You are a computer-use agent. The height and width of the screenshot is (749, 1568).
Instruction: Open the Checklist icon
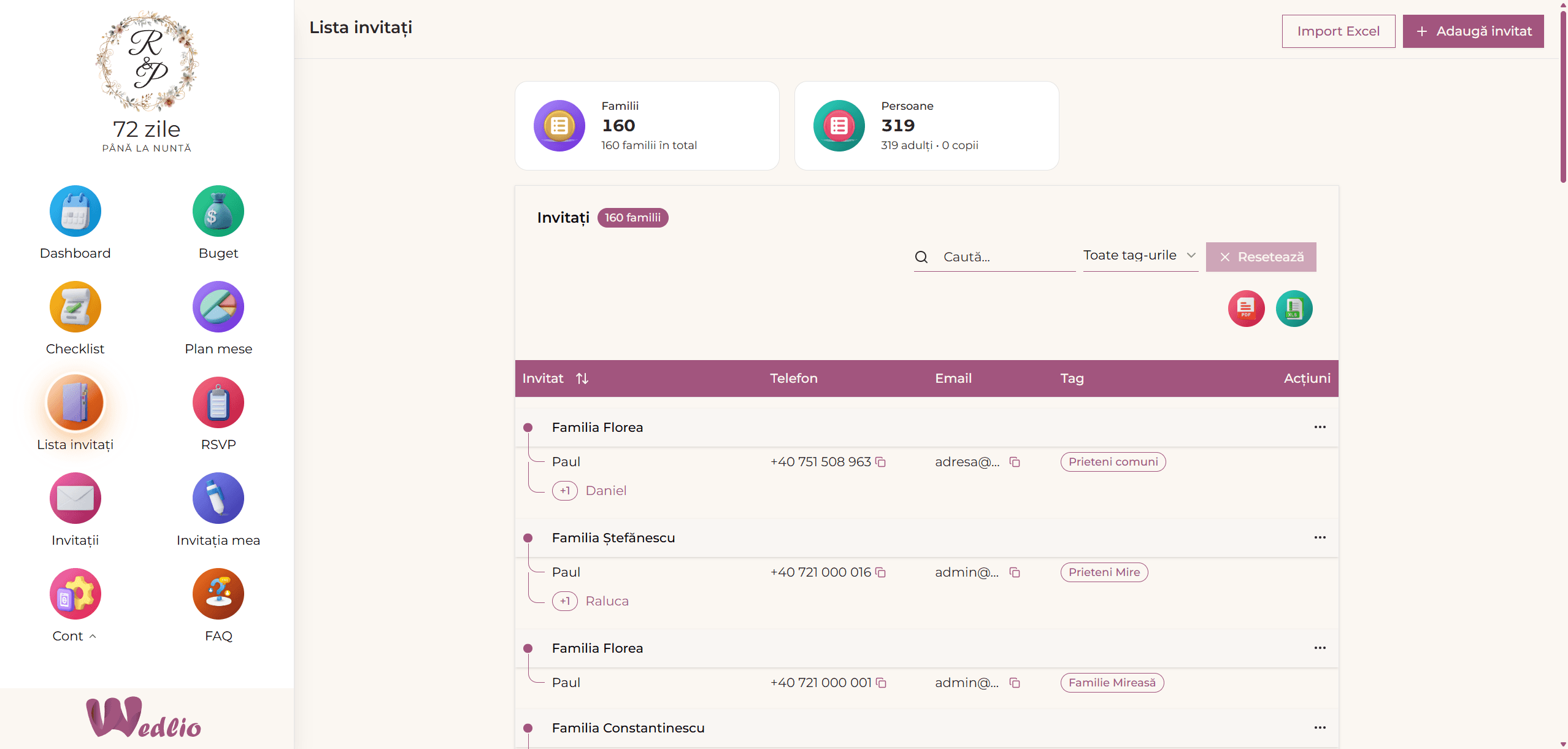(75, 307)
